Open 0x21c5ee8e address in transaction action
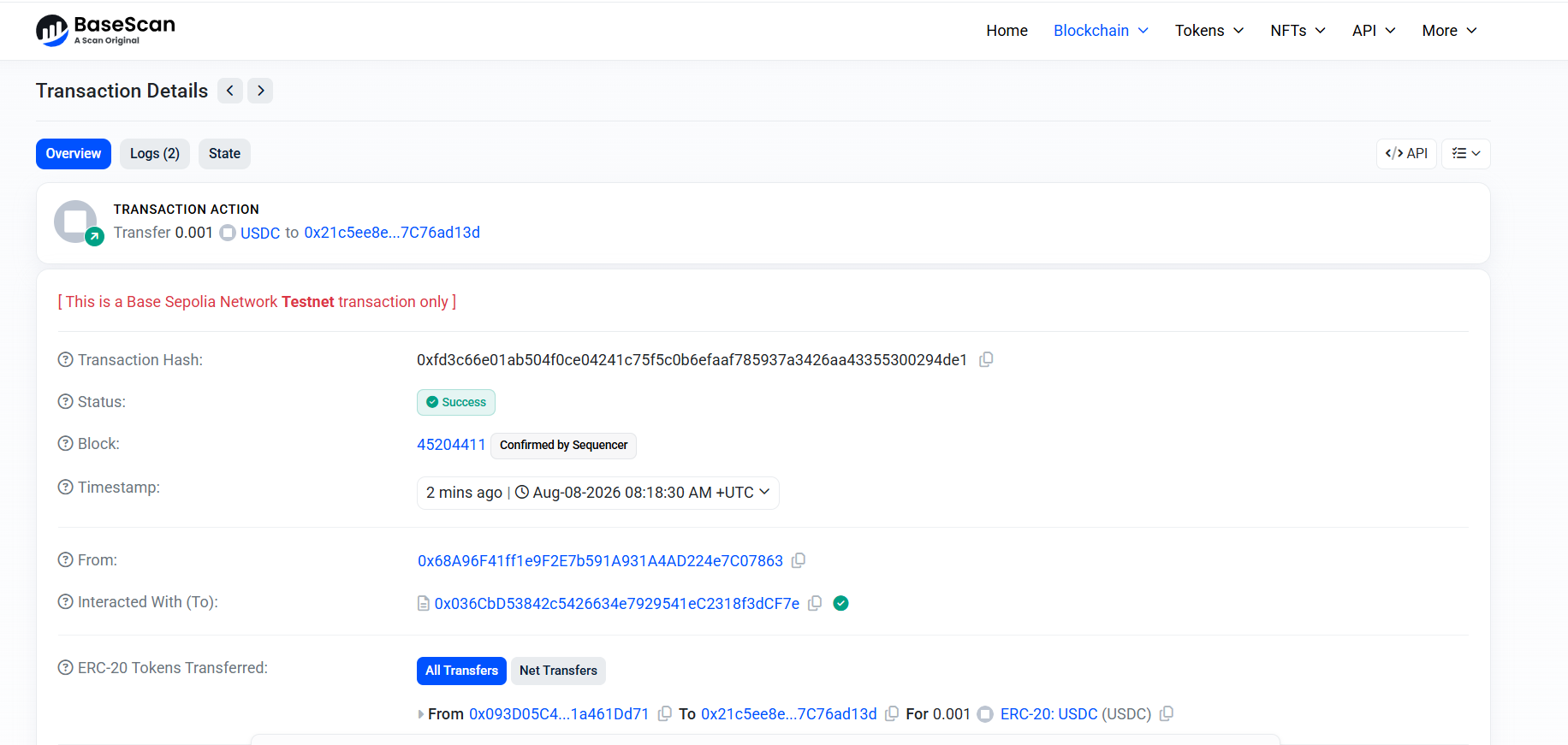 [392, 233]
